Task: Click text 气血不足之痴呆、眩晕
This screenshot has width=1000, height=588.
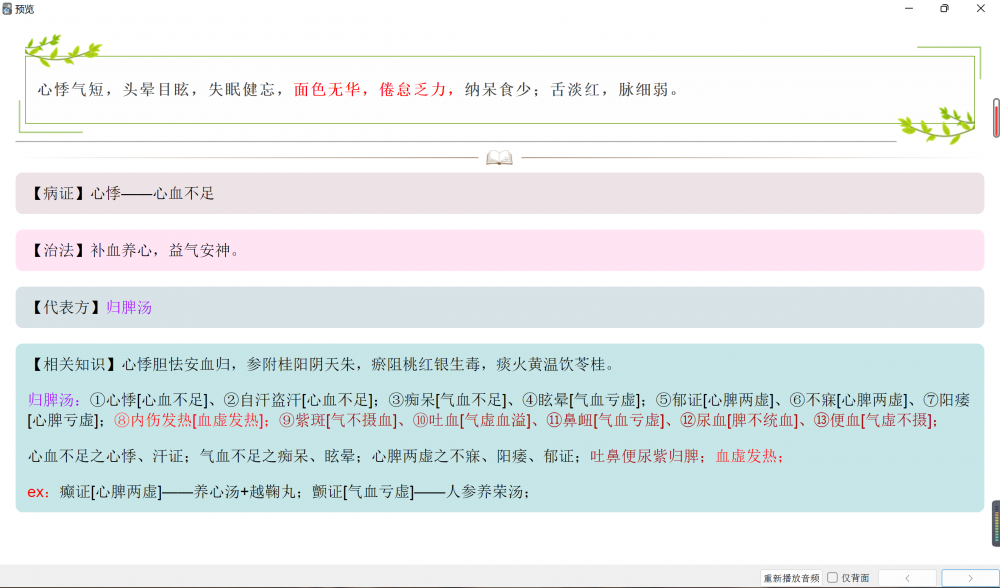Action: [277, 457]
